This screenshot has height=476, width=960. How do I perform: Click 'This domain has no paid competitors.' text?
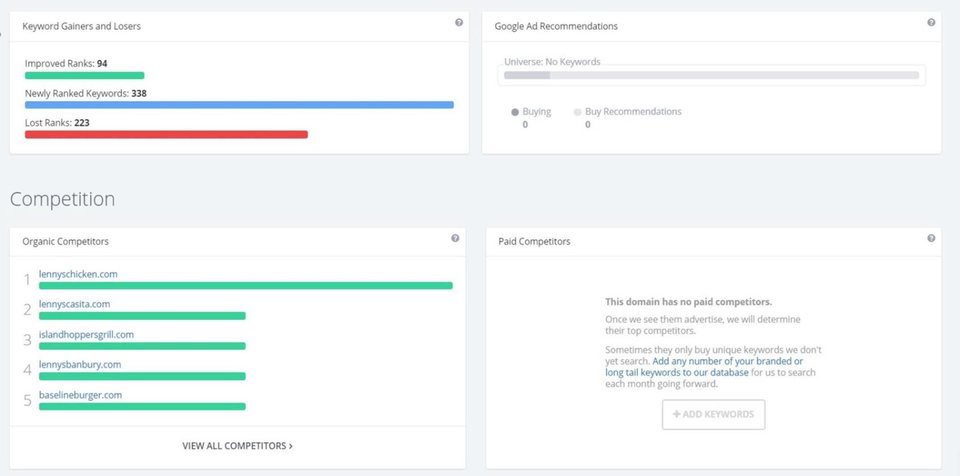(688, 302)
